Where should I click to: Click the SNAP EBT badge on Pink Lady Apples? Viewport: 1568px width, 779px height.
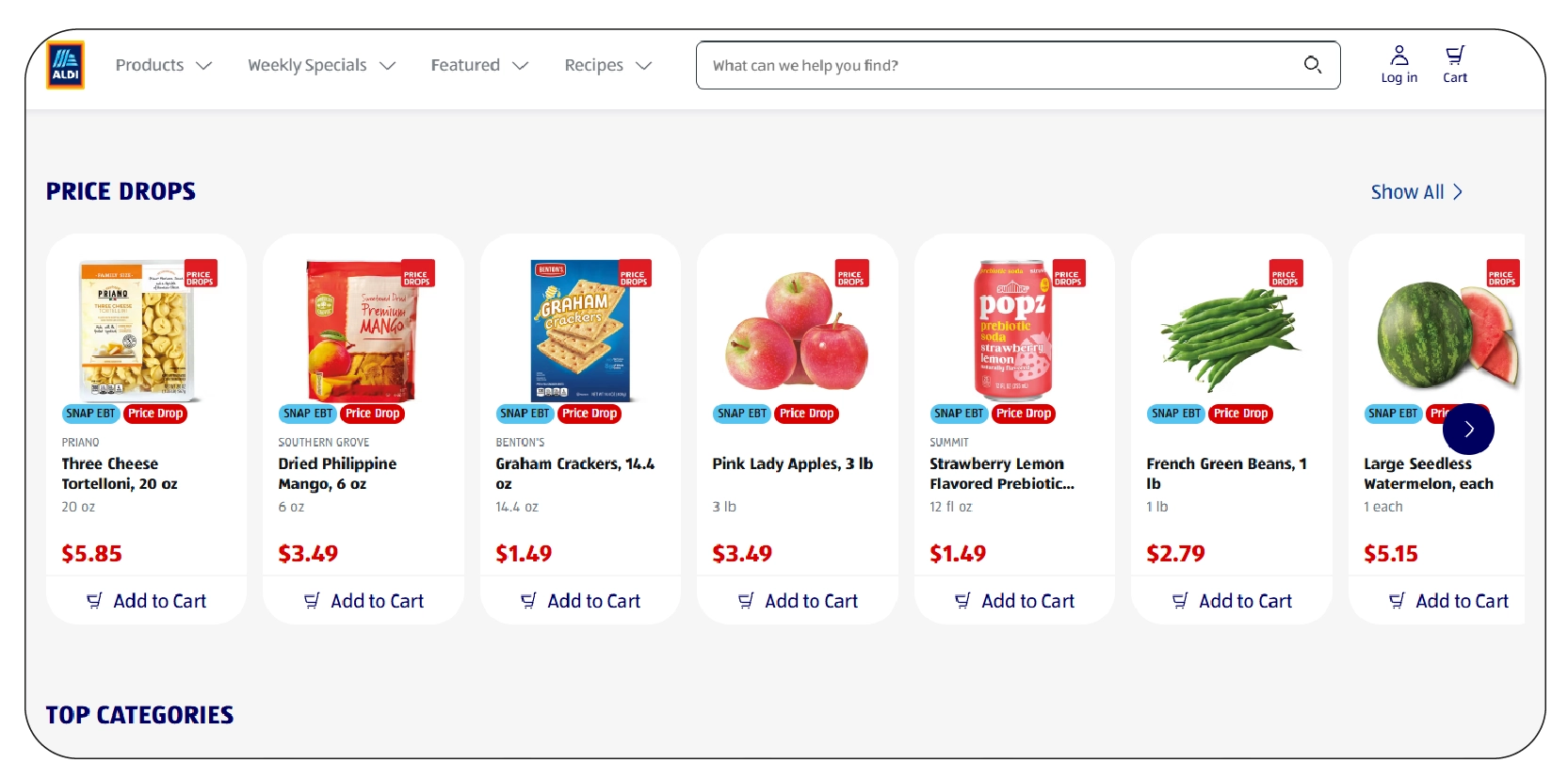(x=741, y=414)
